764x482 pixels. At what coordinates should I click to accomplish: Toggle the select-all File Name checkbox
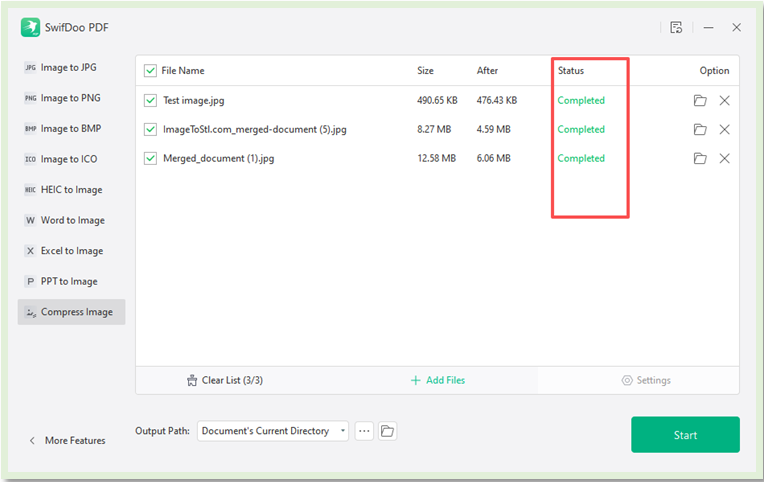(x=151, y=71)
